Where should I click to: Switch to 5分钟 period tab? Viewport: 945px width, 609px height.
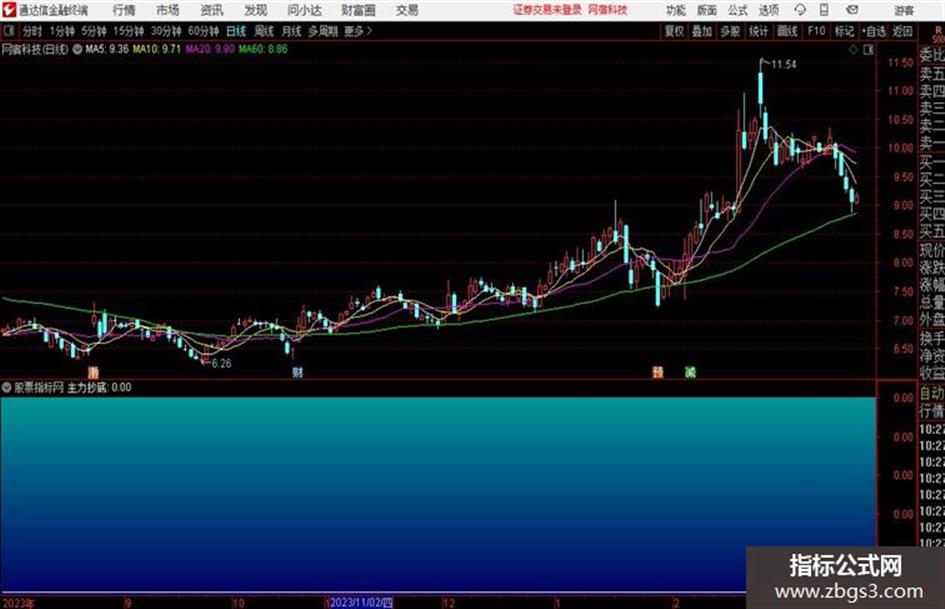pyautogui.click(x=94, y=31)
